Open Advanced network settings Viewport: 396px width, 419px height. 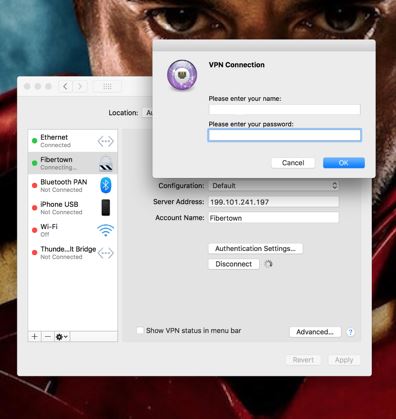click(x=315, y=332)
